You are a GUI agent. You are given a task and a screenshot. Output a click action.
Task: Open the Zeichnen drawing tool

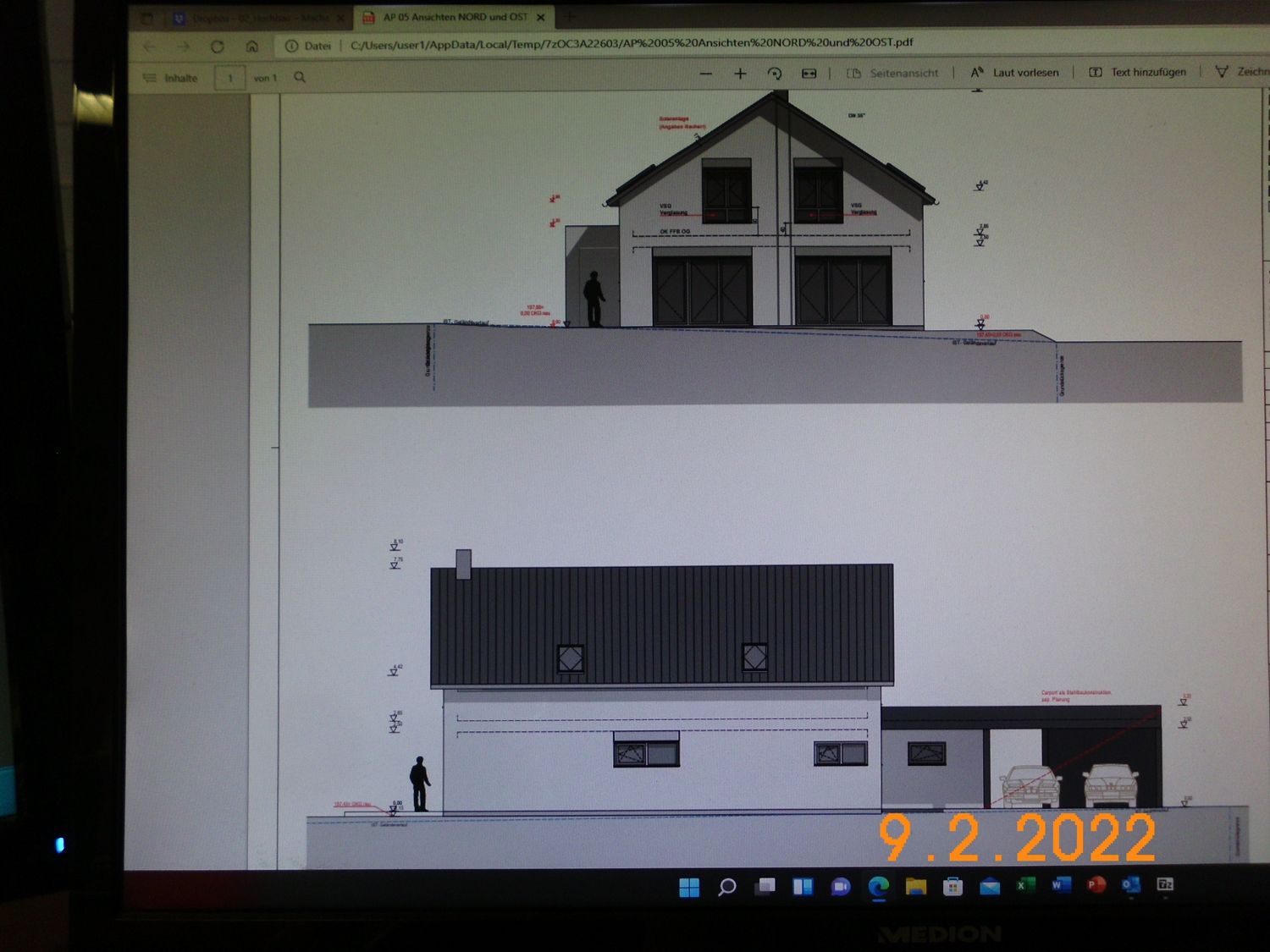1242,72
